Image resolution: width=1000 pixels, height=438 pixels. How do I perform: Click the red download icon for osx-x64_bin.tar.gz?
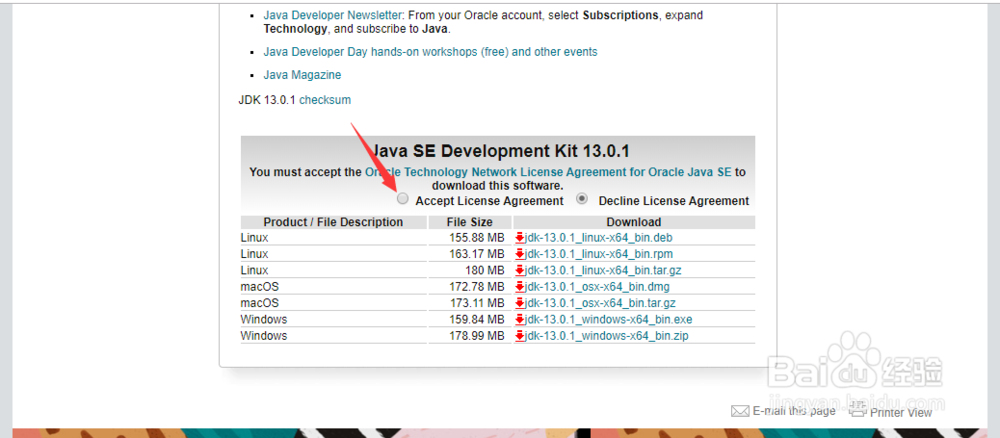pos(520,303)
